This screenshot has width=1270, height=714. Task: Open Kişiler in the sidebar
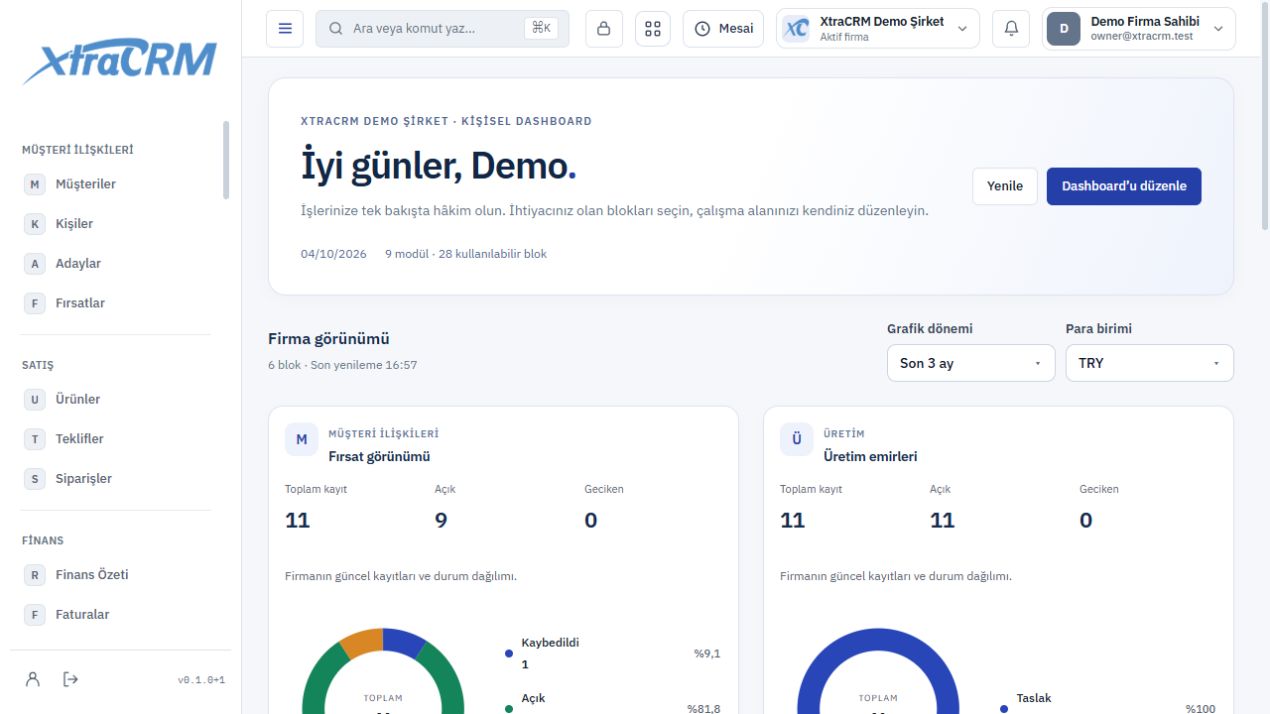pos(117,224)
